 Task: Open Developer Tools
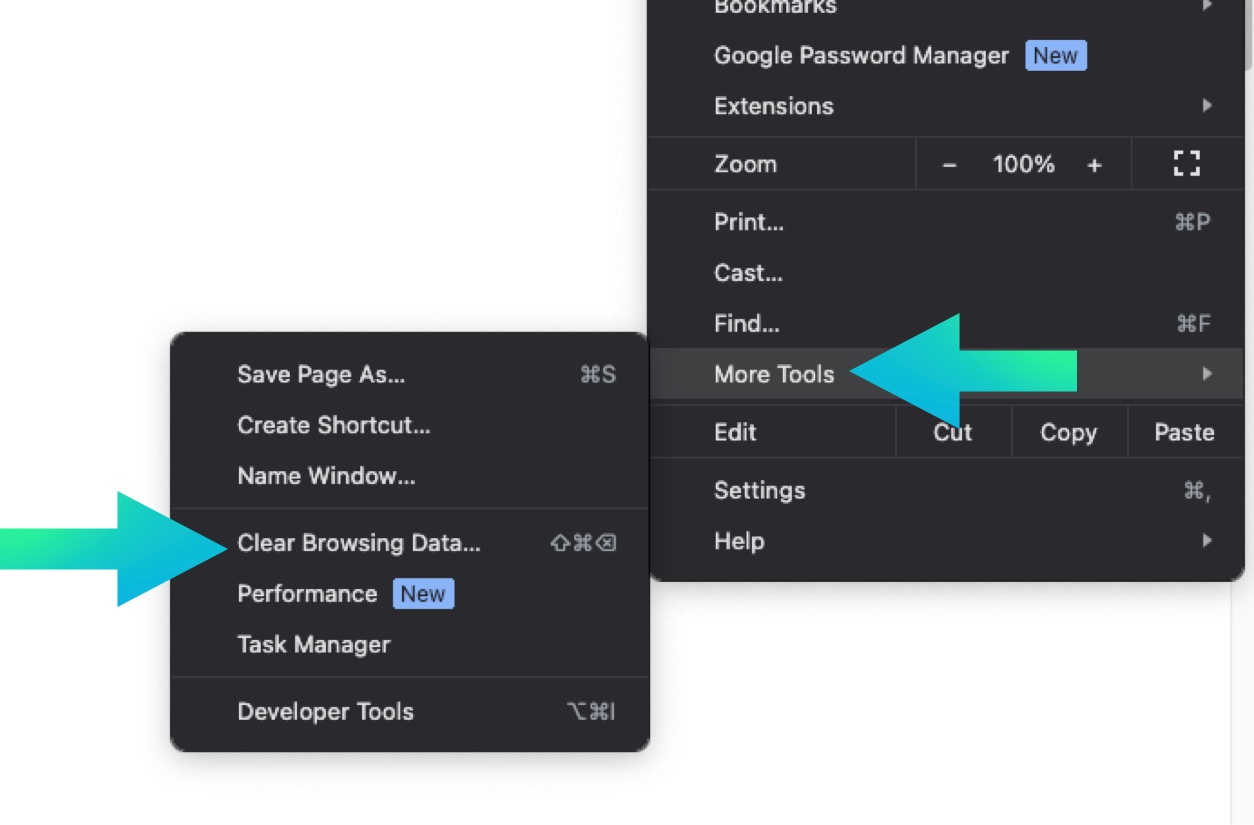pos(325,712)
